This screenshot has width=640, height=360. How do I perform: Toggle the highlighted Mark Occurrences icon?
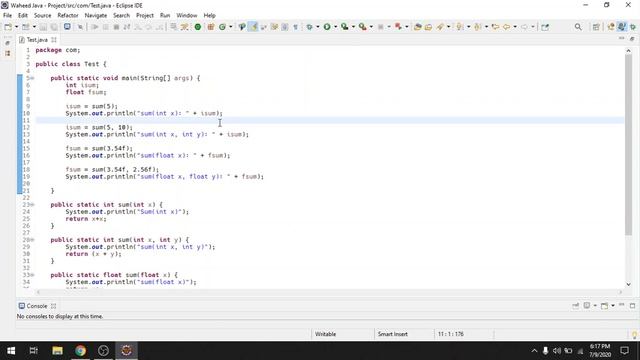tap(253, 27)
